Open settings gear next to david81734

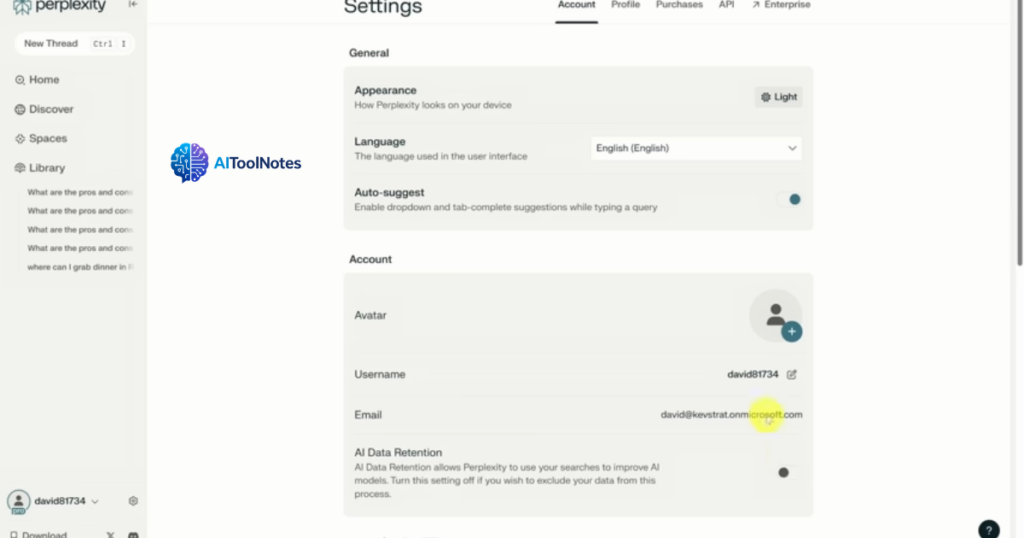pyautogui.click(x=133, y=501)
